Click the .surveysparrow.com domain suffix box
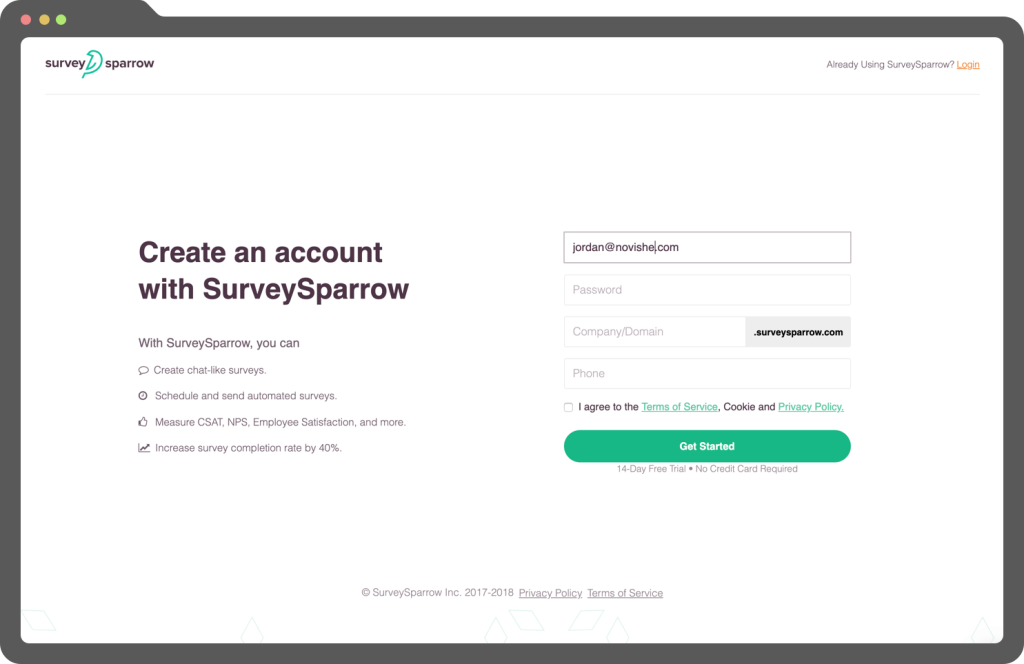The height and width of the screenshot is (664, 1024). [x=798, y=332]
